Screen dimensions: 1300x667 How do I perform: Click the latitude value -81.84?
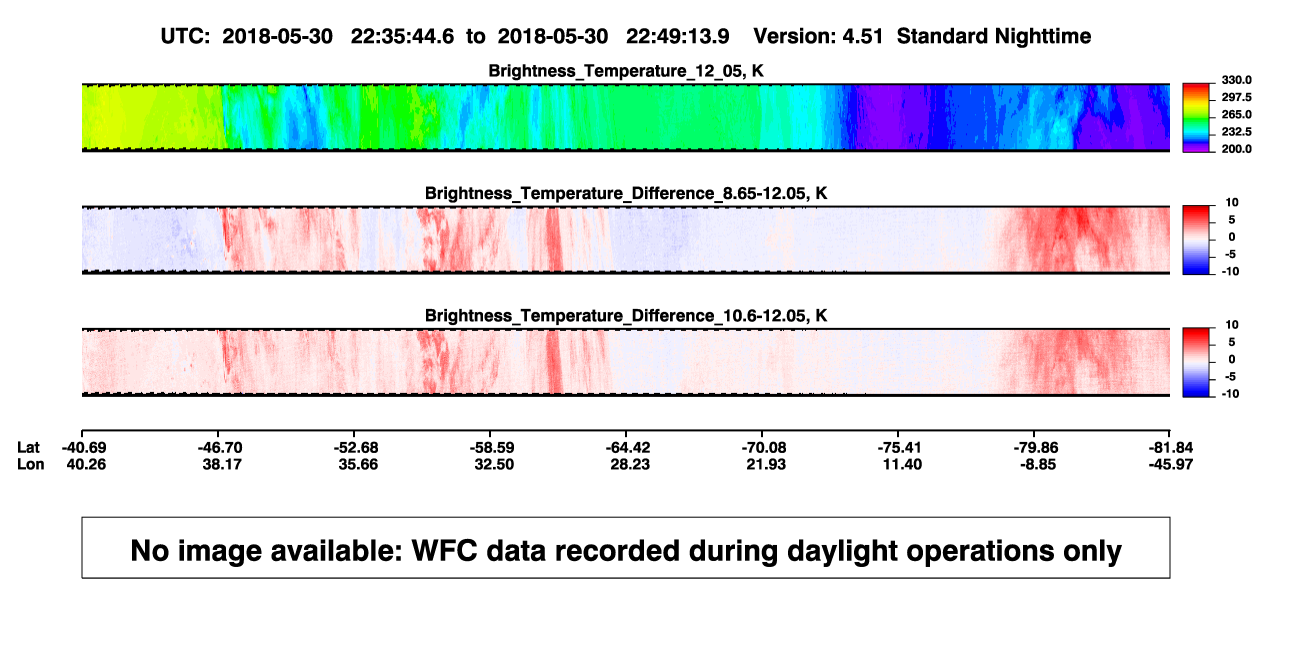coord(1172,446)
